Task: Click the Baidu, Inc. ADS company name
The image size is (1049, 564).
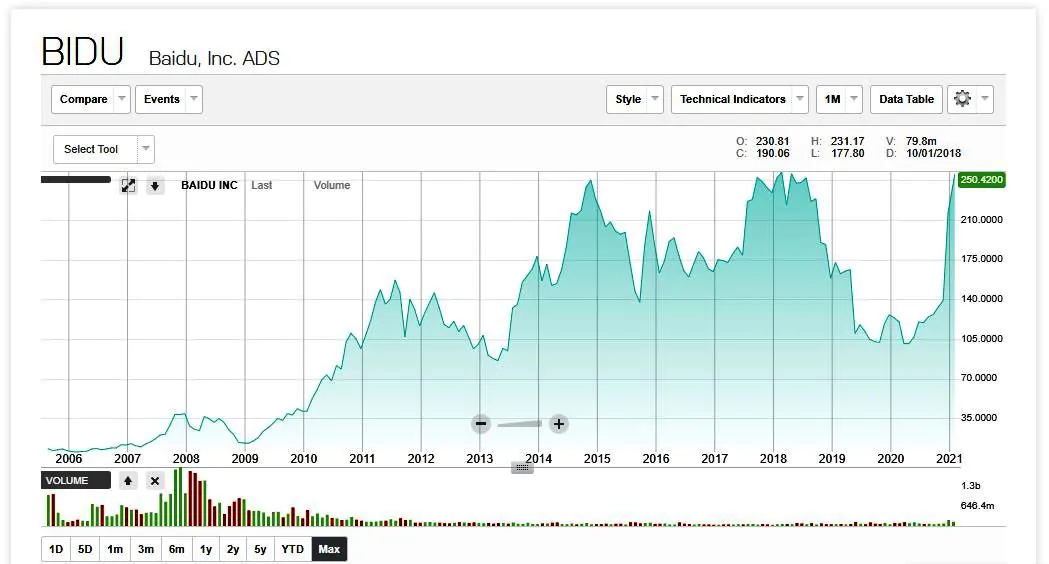Action: coord(214,59)
